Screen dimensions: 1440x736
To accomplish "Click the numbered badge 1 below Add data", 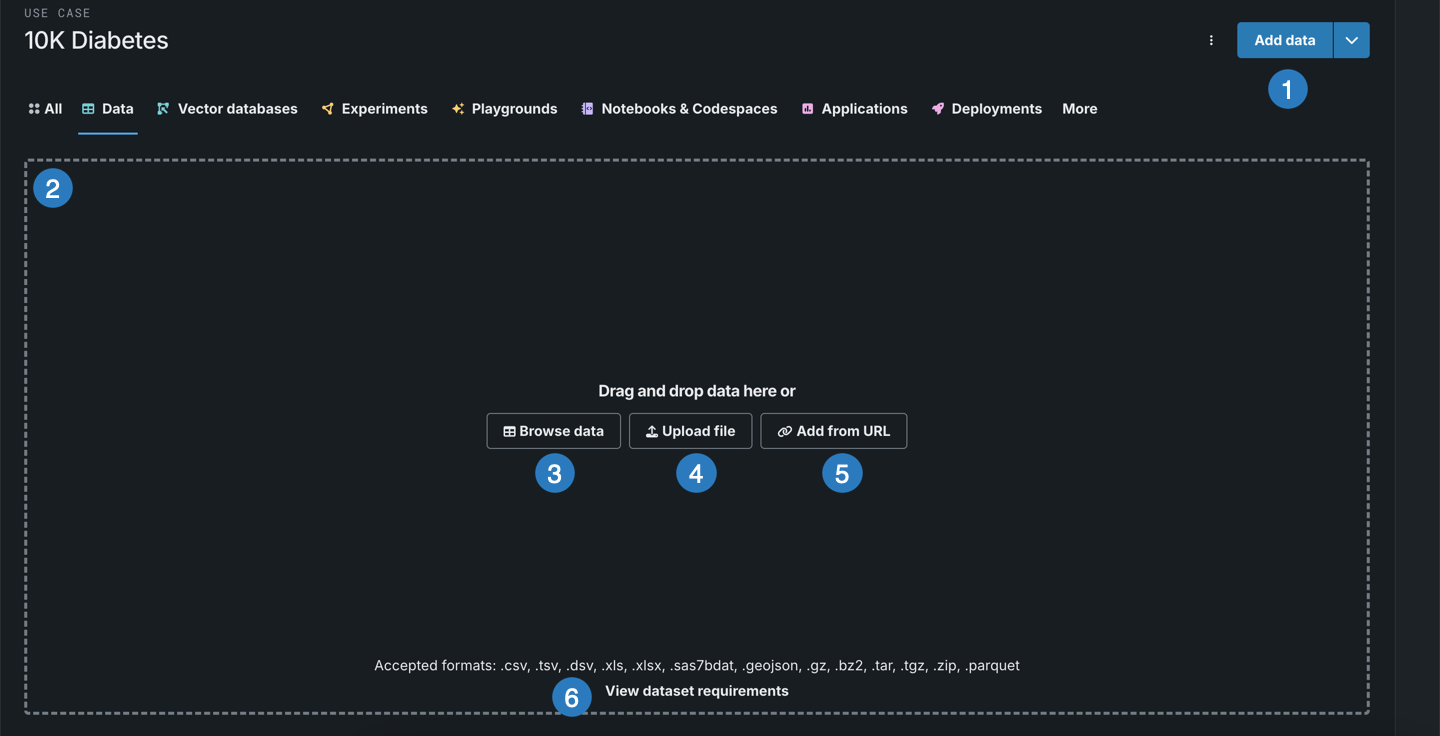I will pyautogui.click(x=1287, y=90).
